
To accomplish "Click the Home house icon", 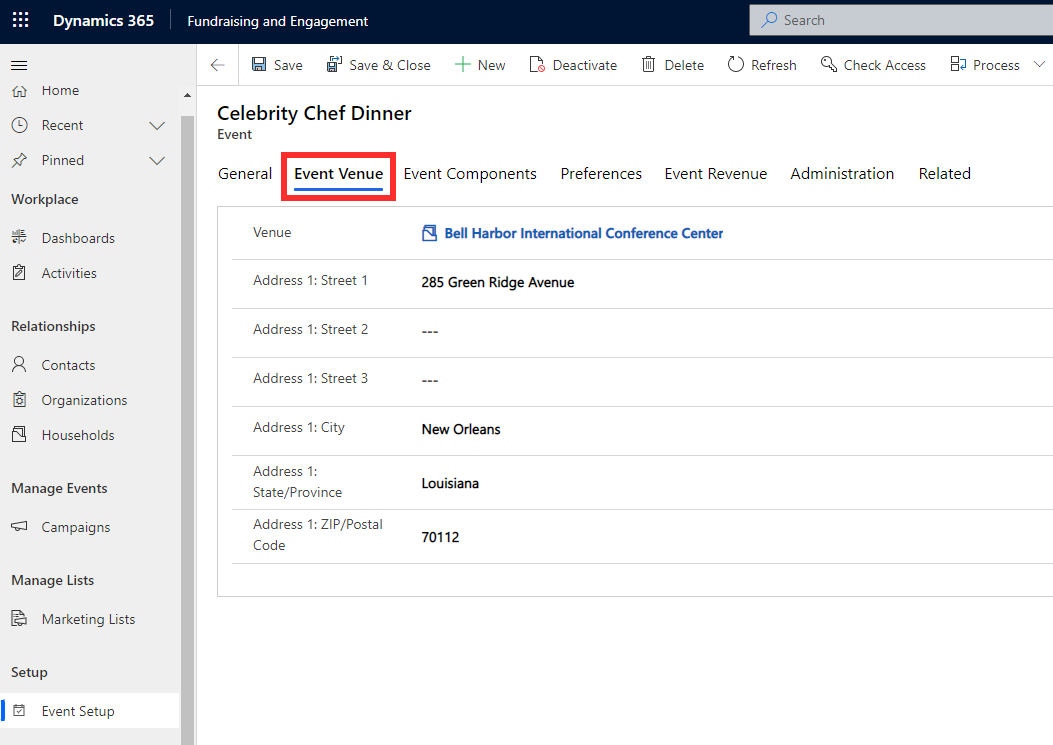I will tap(19, 91).
